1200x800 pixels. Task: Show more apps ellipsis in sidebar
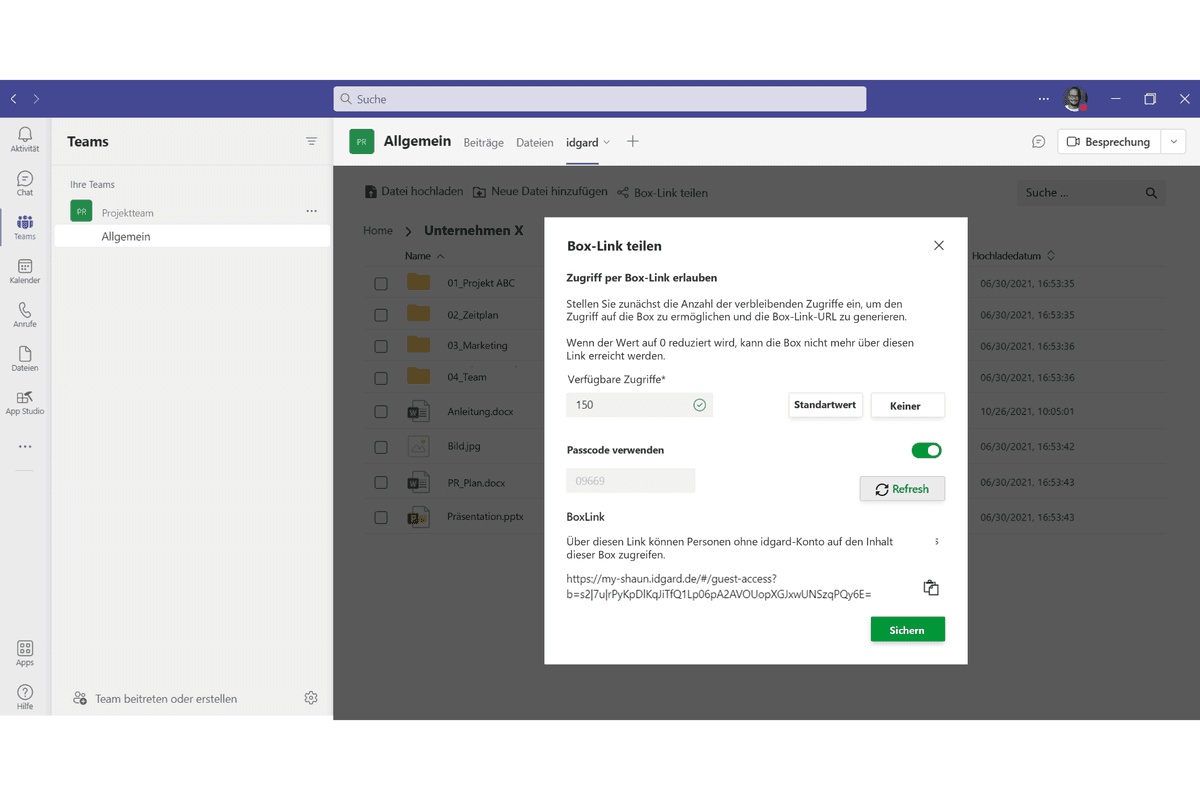click(x=25, y=447)
